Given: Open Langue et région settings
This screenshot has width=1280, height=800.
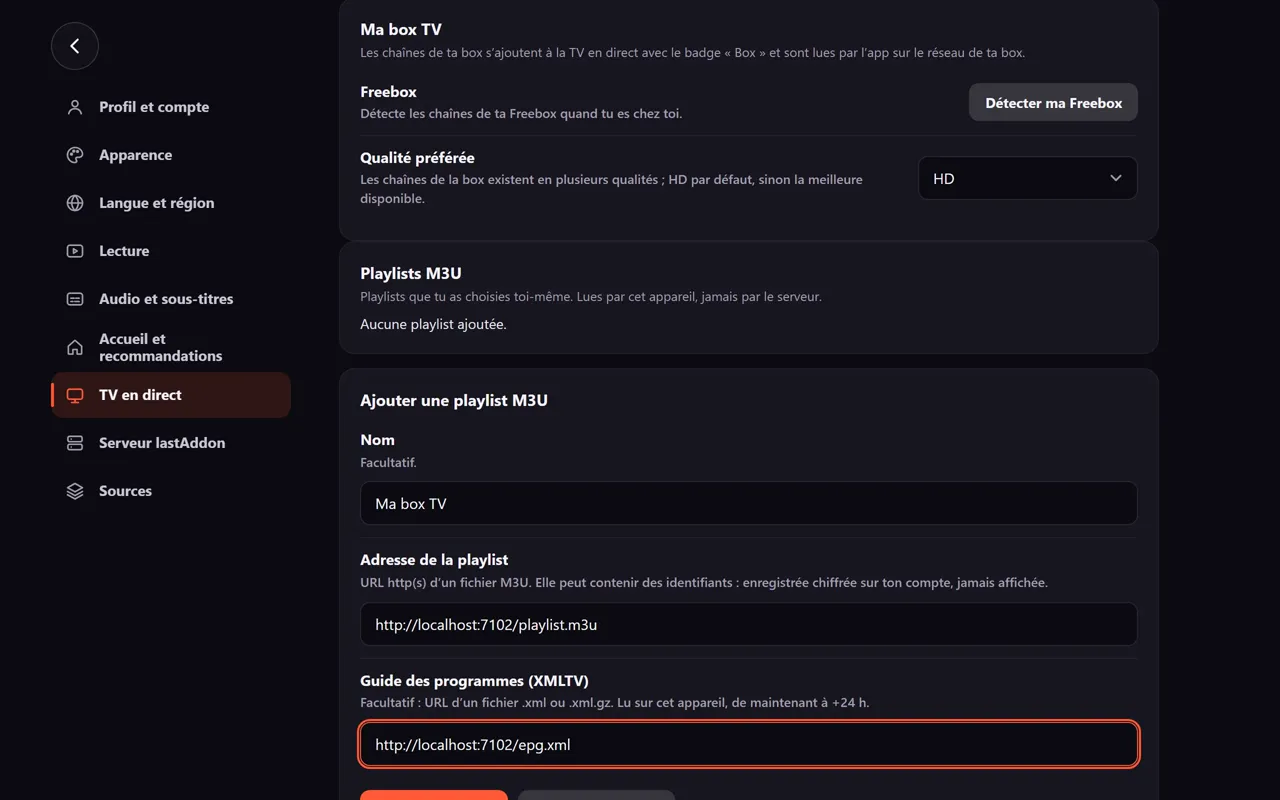Looking at the screenshot, I should pos(171,203).
